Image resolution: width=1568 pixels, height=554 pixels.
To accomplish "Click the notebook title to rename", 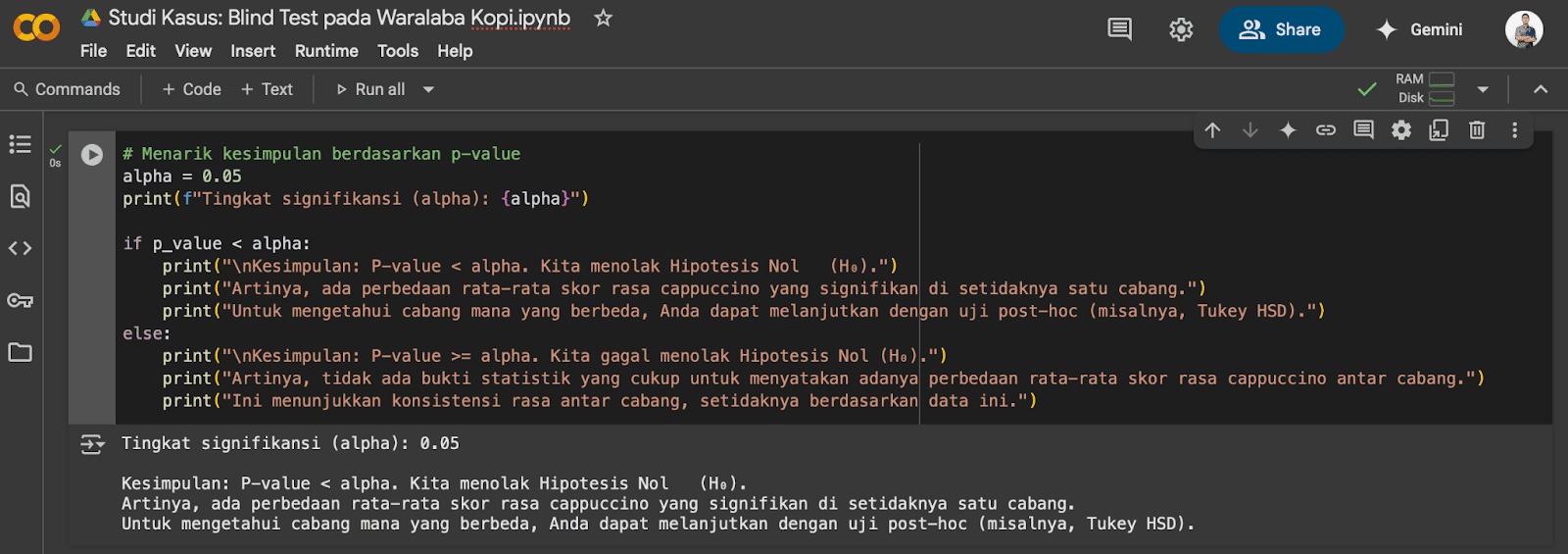I will (338, 18).
